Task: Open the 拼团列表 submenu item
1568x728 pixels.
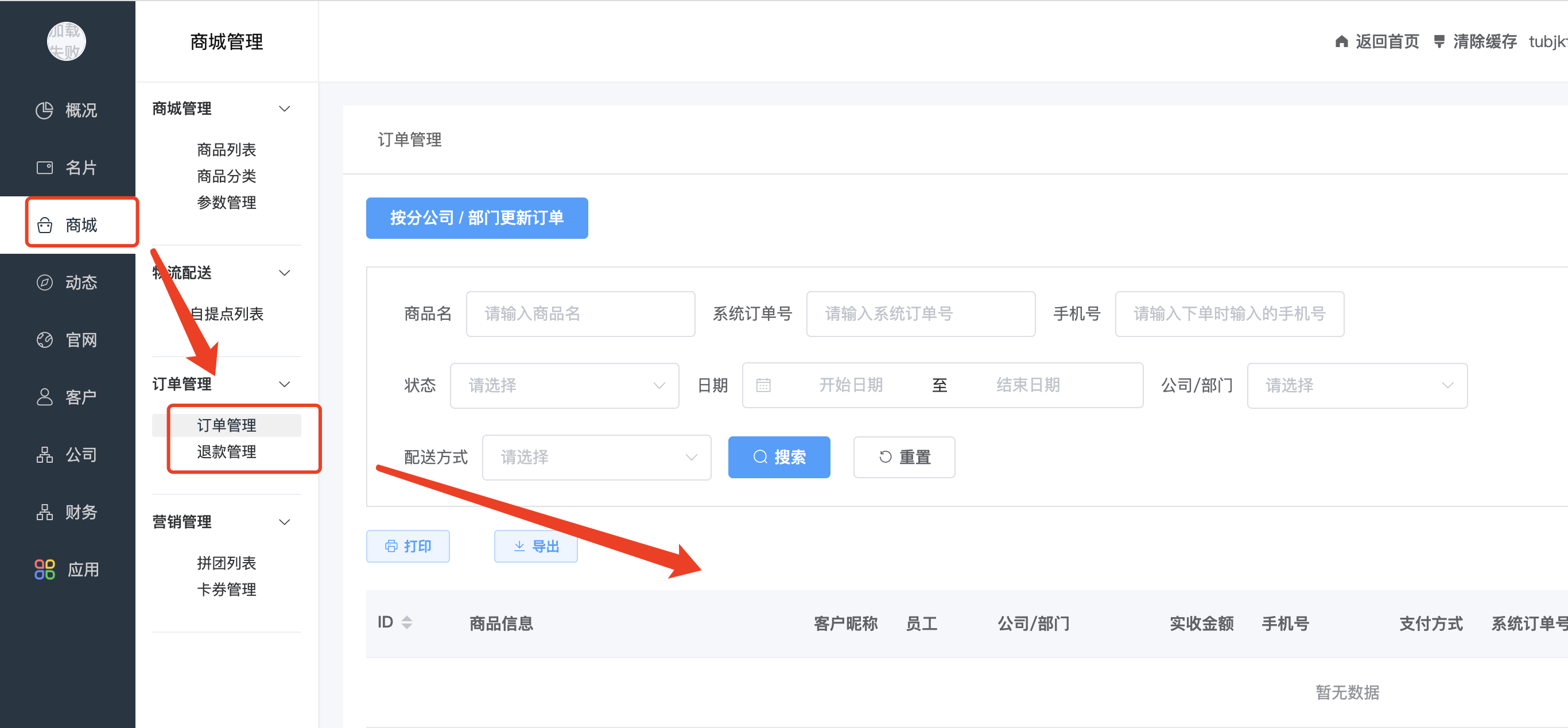Action: click(x=227, y=563)
